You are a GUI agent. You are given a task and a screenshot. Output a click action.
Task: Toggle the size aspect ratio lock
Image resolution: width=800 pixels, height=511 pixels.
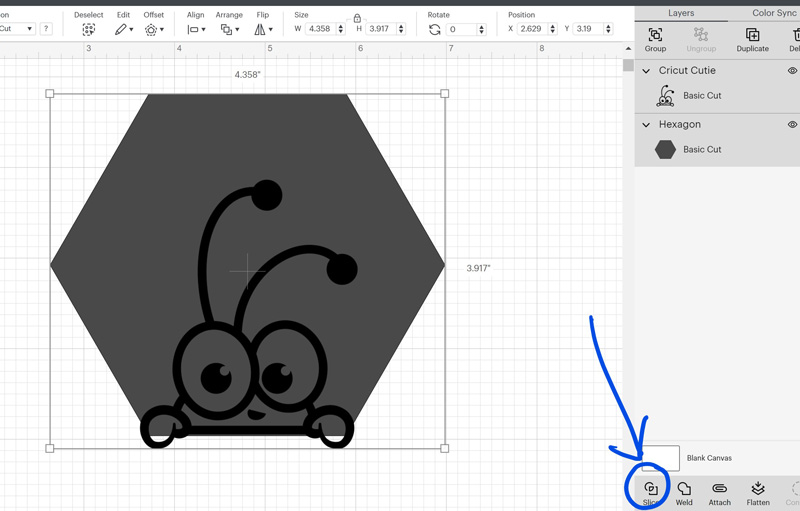(x=357, y=18)
